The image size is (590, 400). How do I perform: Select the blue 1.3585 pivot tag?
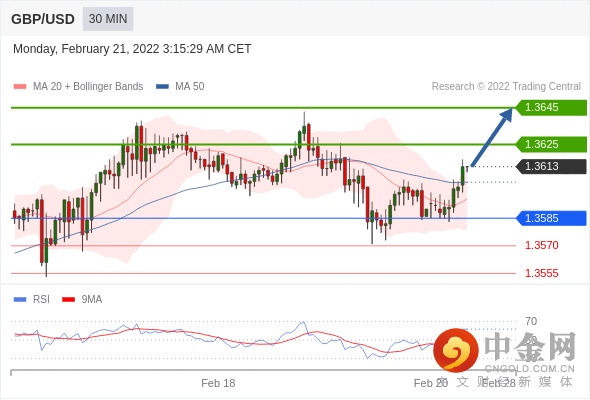pos(551,218)
